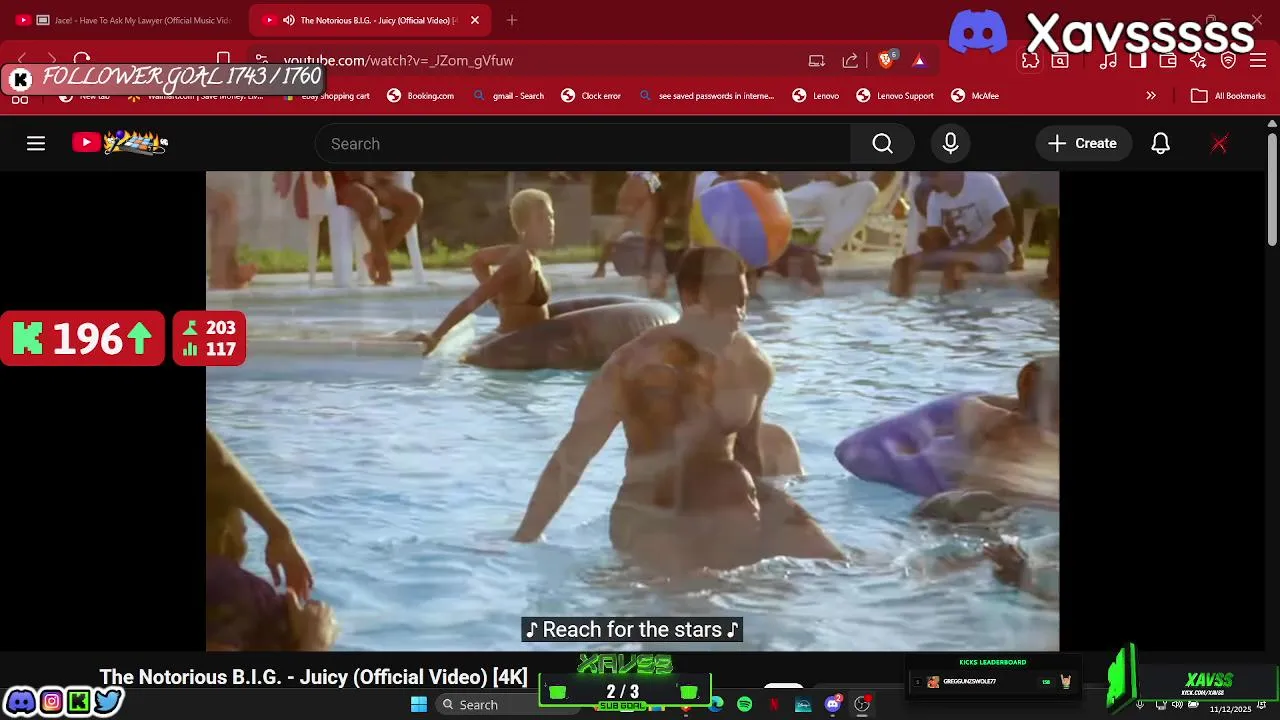Click the cast/screen icon in the address bar
1280x720 pixels.
[817, 60]
